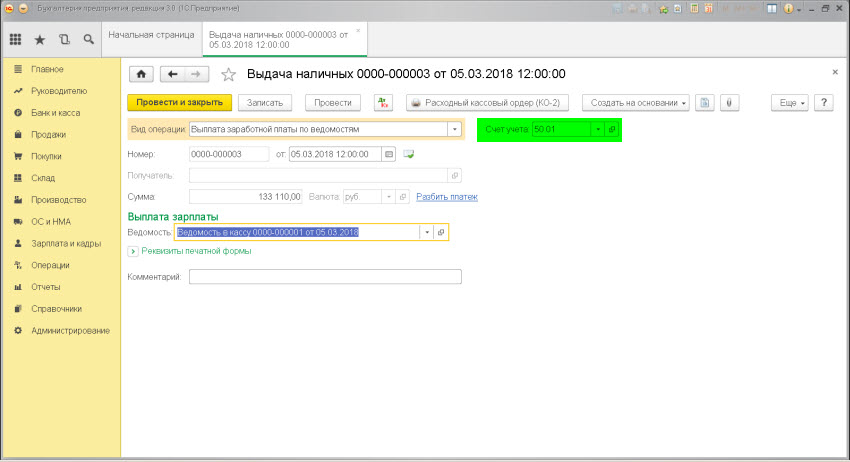Add document to favorites with star icon
Viewport: 850px width, 462px height.
(x=228, y=74)
